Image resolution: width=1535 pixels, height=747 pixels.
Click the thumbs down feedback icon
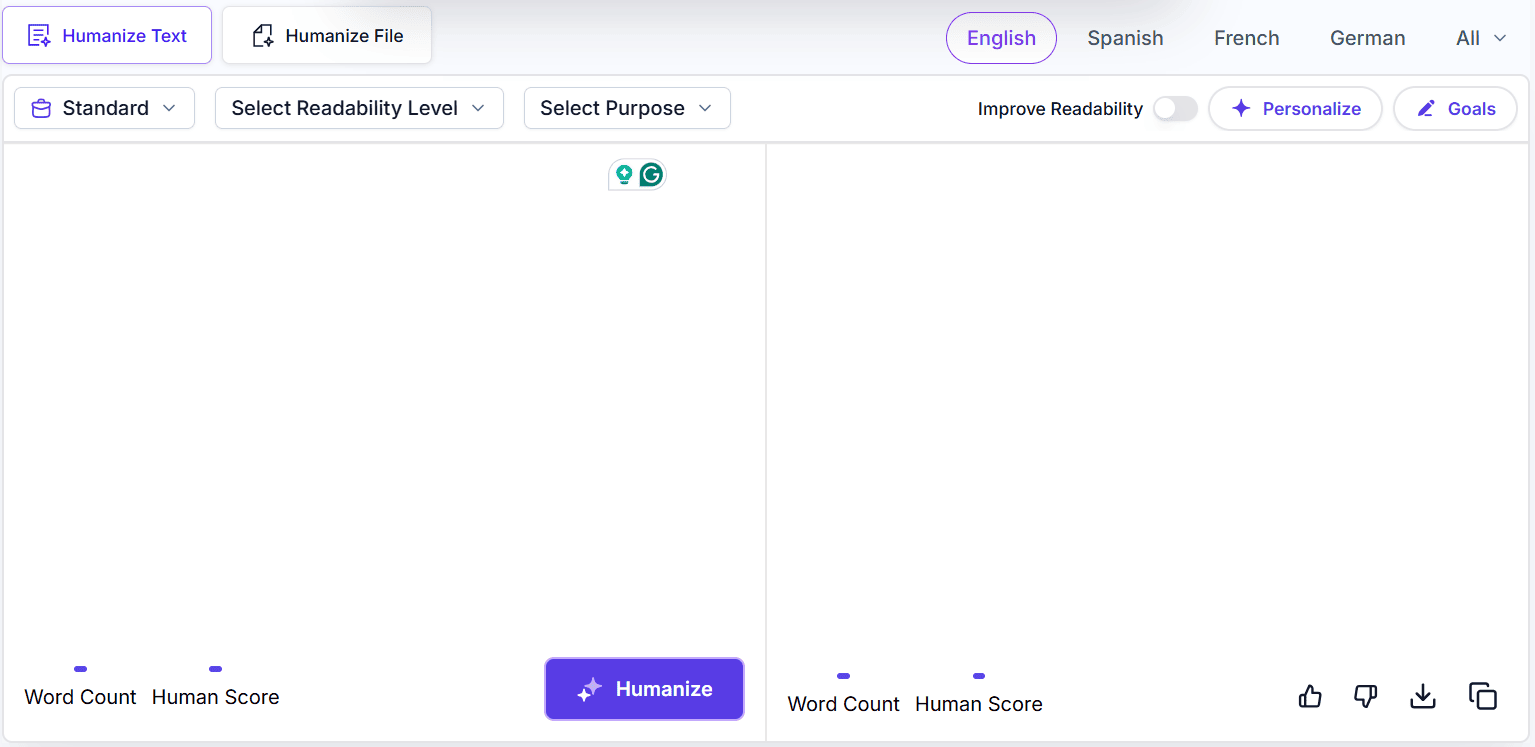point(1366,696)
